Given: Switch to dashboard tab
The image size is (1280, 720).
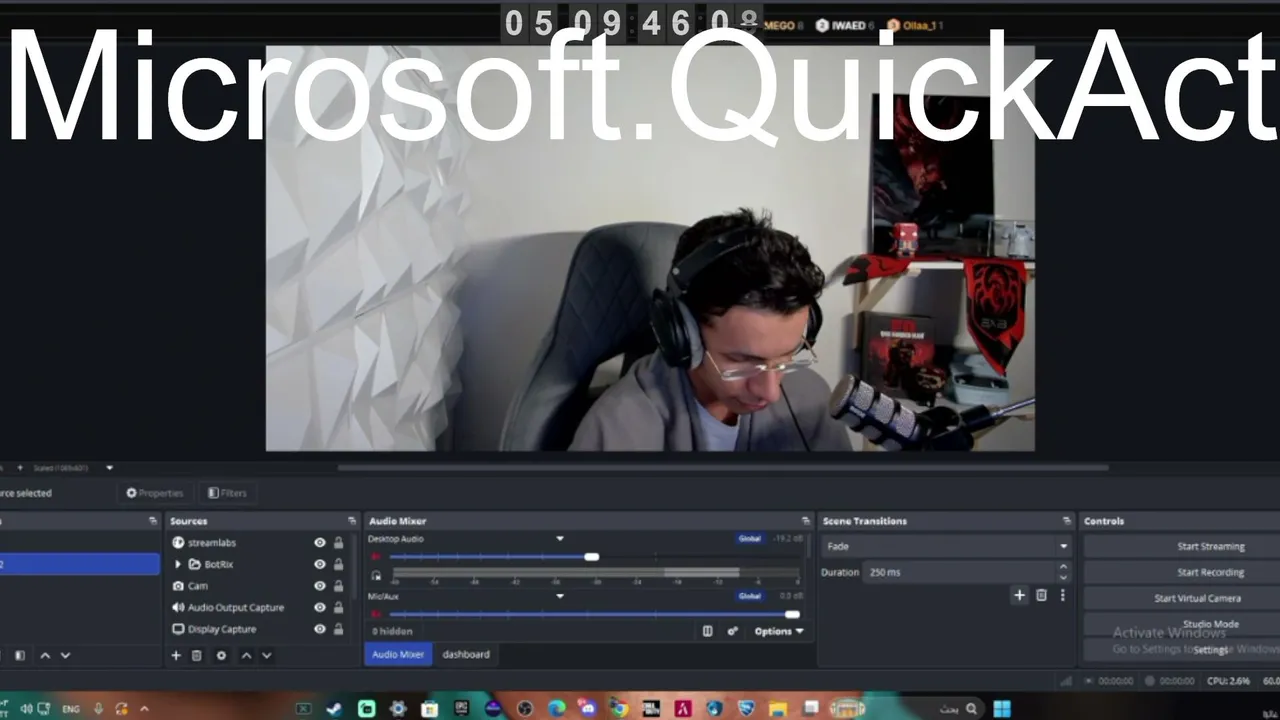Looking at the screenshot, I should point(466,655).
